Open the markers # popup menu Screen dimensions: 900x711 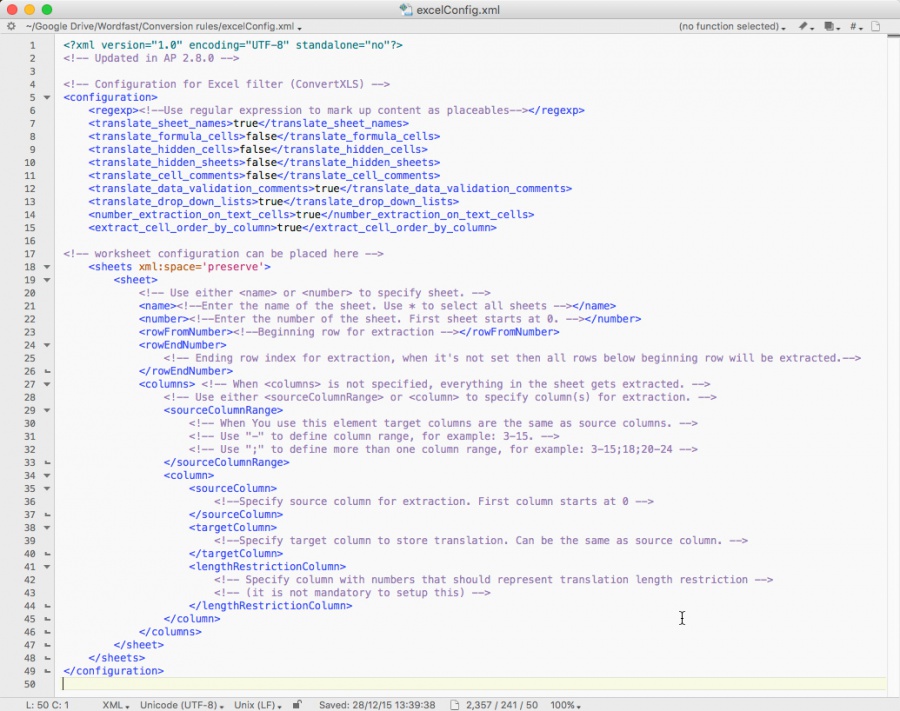[x=856, y=27]
